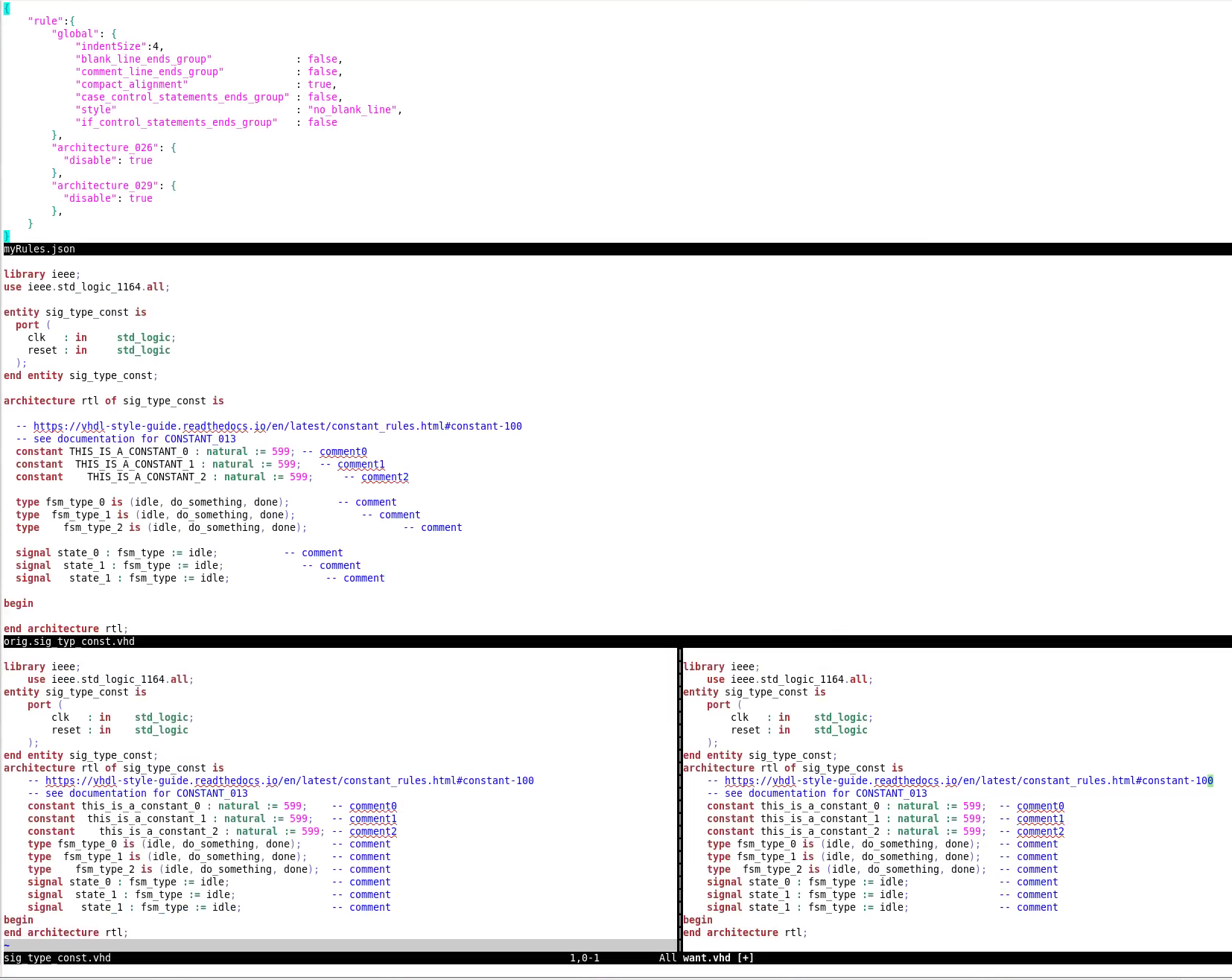Click the All scroll indicator in status bar
1232x980 pixels.
pos(667,958)
